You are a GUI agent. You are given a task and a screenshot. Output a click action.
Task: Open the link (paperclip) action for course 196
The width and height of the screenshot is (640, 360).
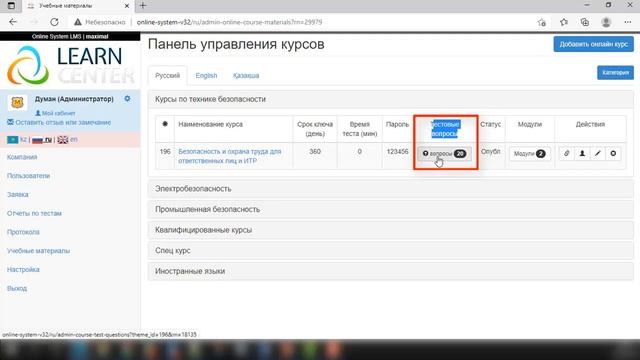point(567,153)
